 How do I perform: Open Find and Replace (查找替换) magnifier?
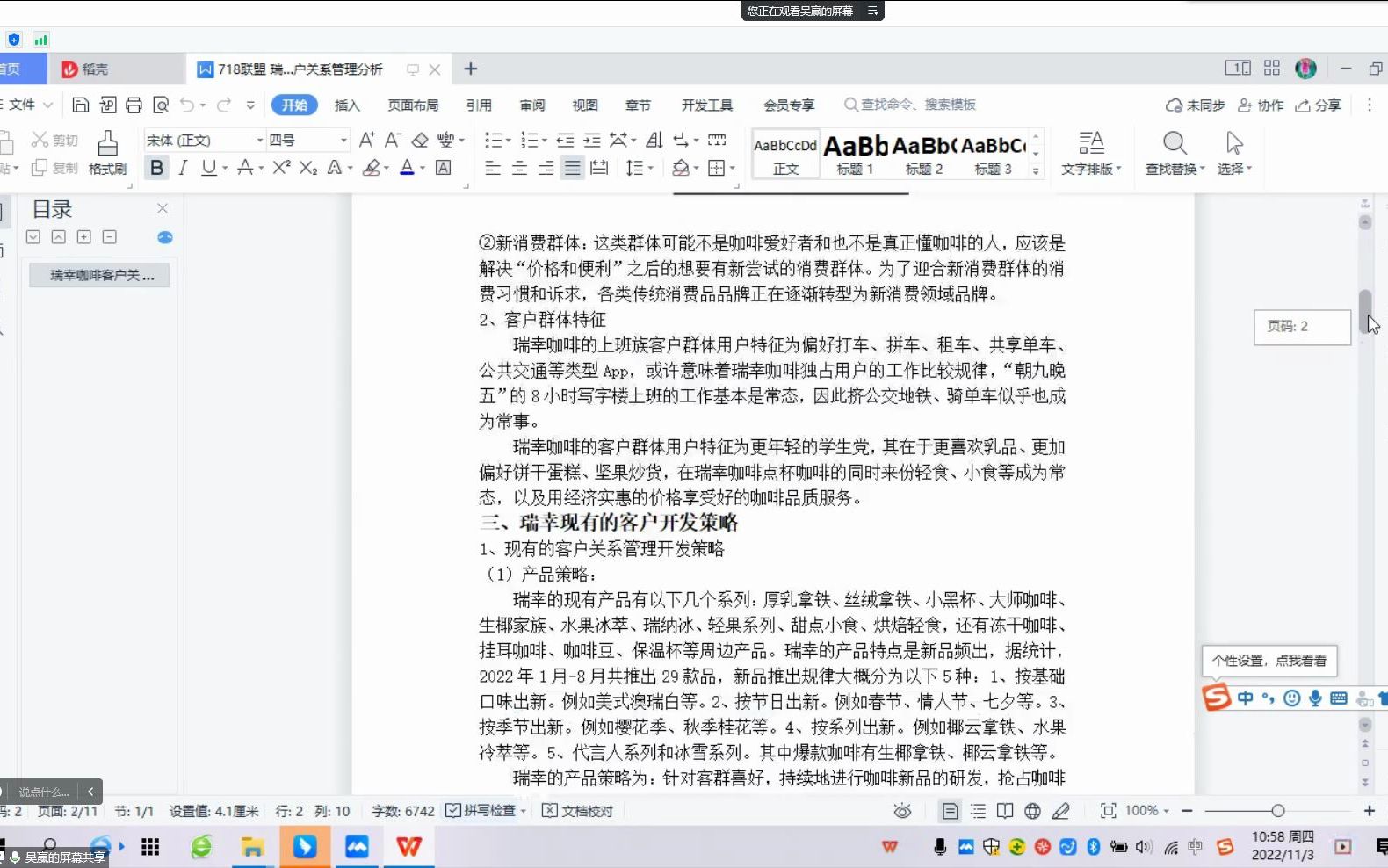click(1175, 154)
